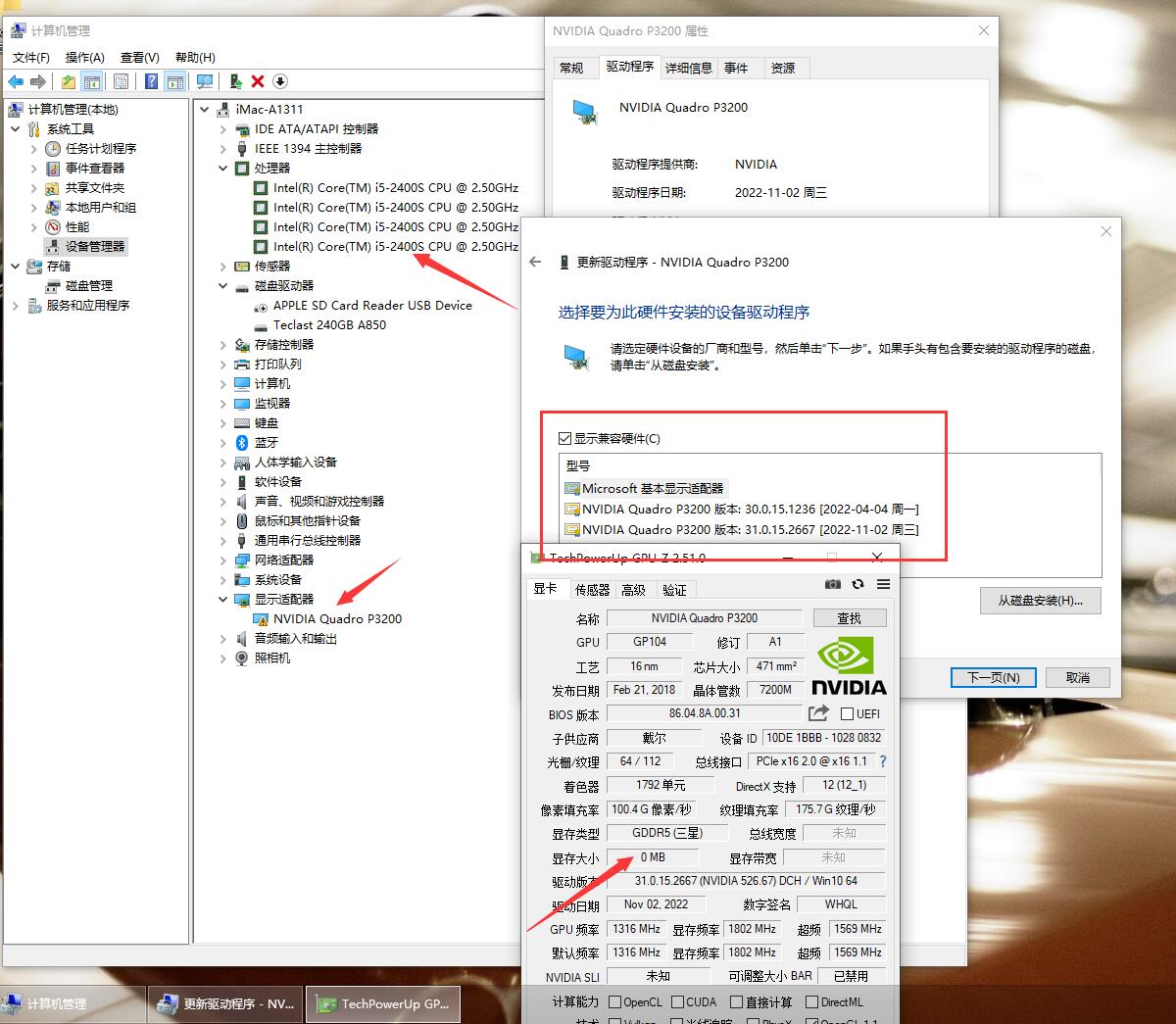1176x1024 pixels.
Task: Select Teclast 240GB A850 disk drive
Action: pyautogui.click(x=329, y=324)
